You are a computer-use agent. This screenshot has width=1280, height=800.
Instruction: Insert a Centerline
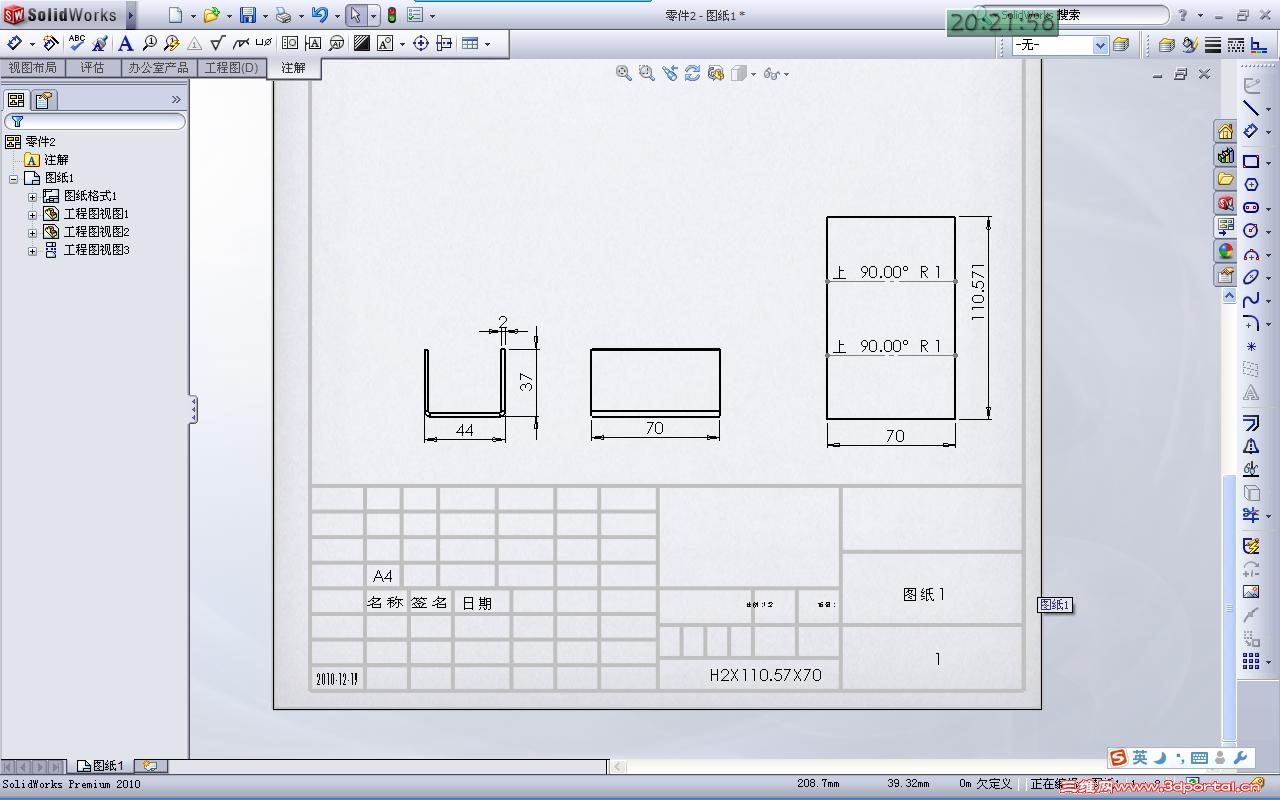pyautogui.click(x=445, y=43)
